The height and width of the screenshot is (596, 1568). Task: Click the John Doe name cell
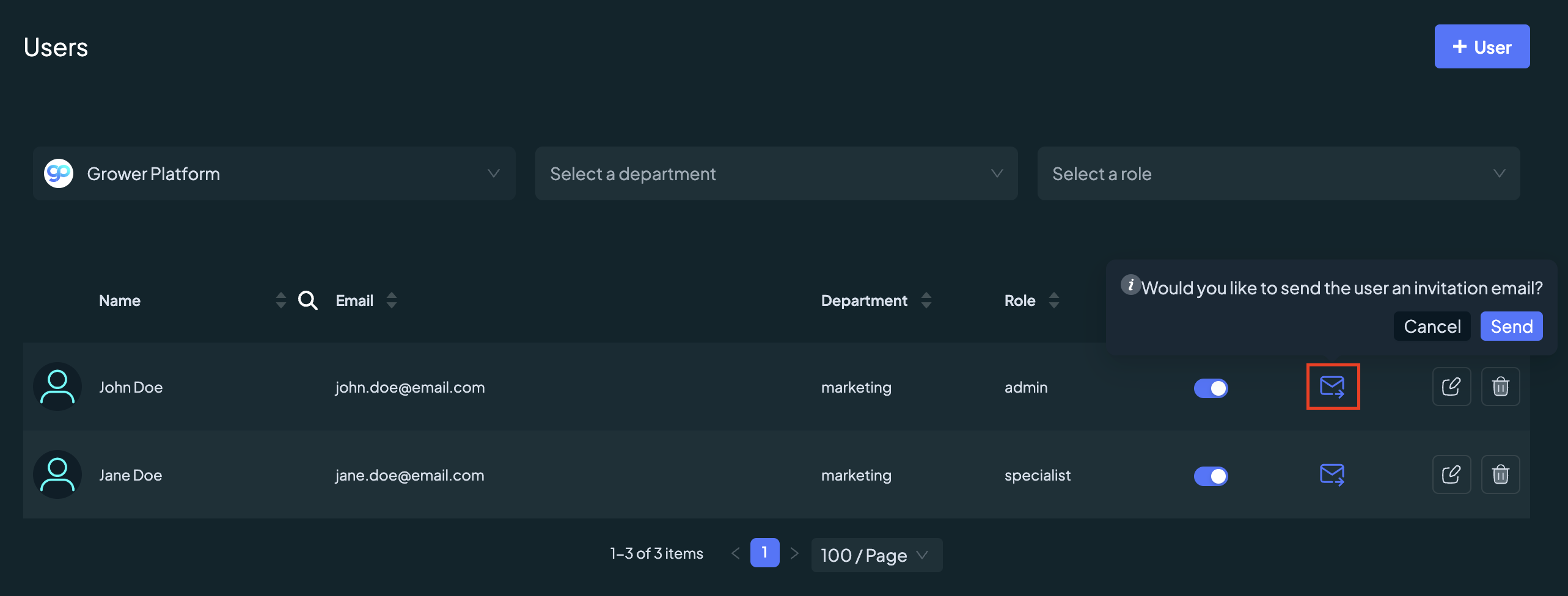[131, 387]
